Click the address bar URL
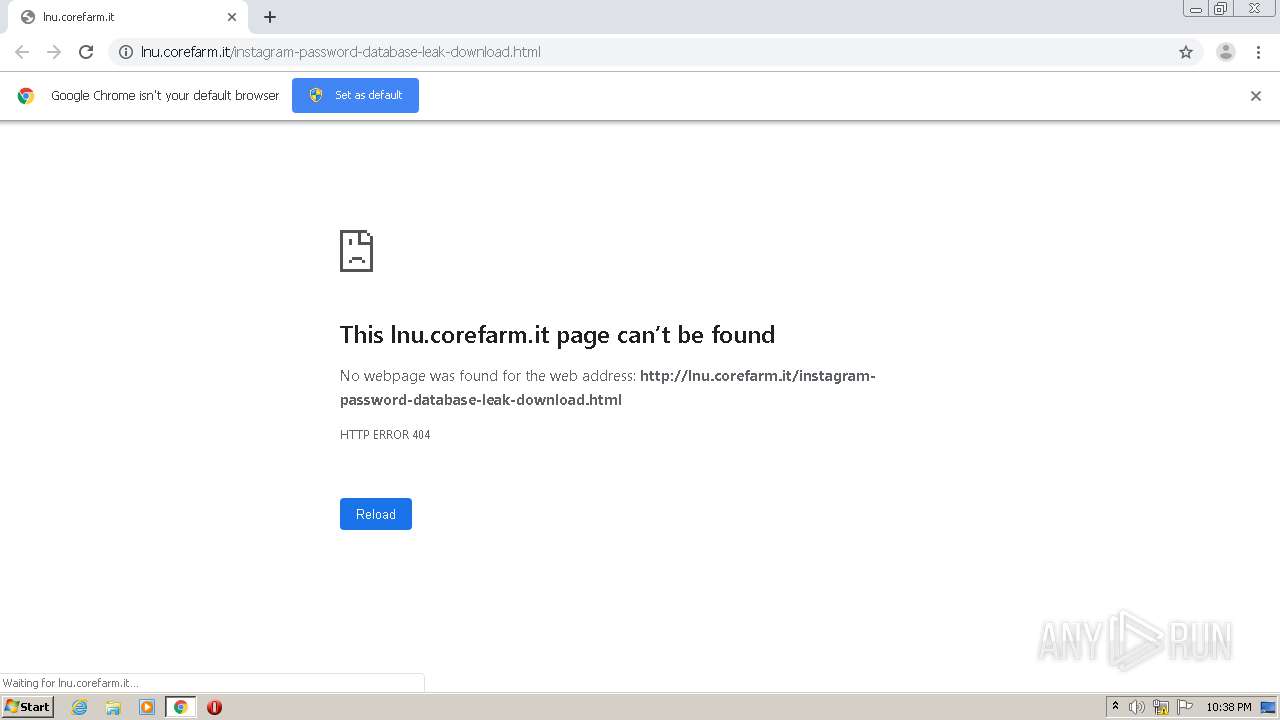The width and height of the screenshot is (1280, 720). [341, 52]
